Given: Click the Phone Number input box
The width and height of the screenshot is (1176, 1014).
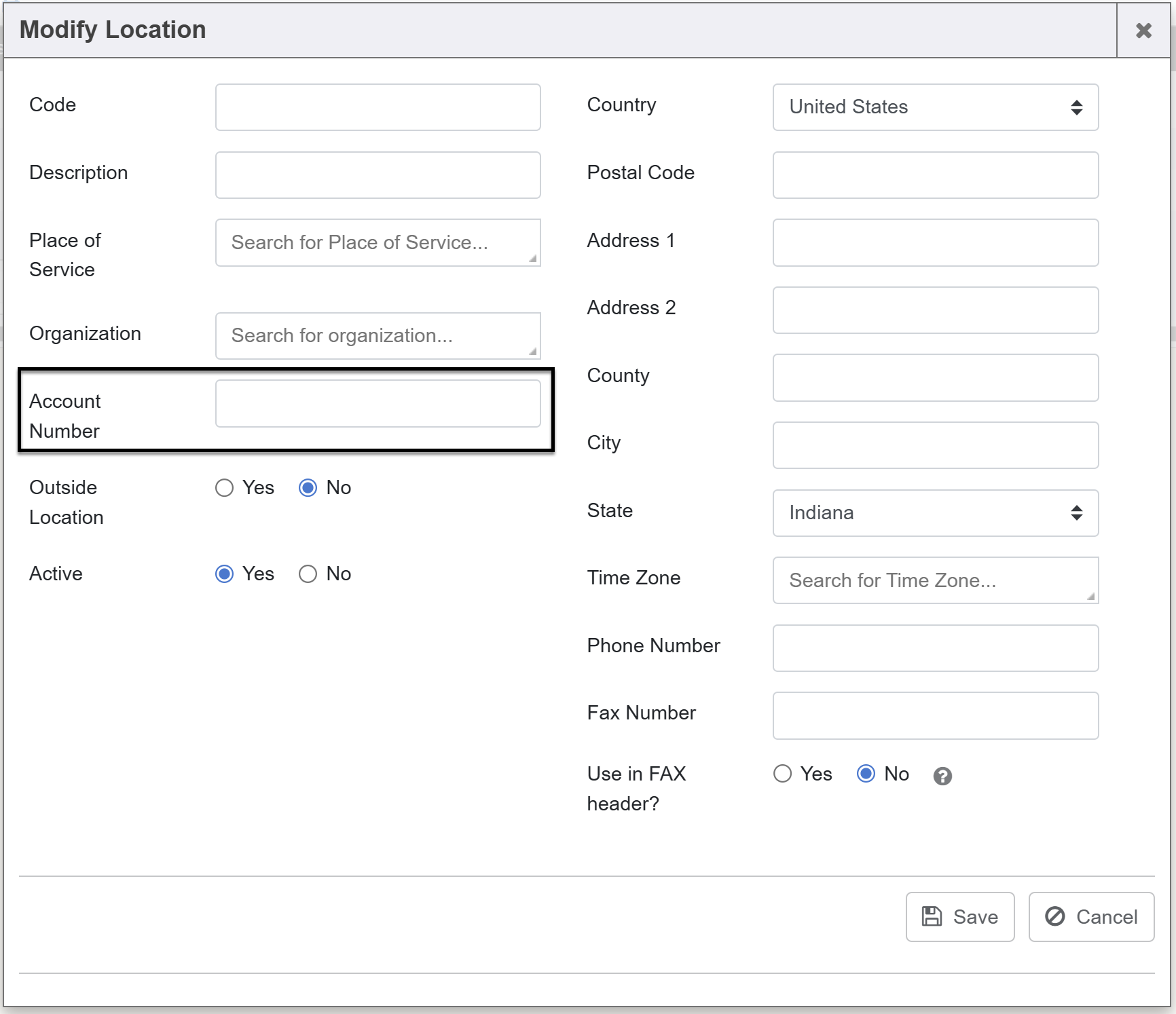Looking at the screenshot, I should click(935, 648).
